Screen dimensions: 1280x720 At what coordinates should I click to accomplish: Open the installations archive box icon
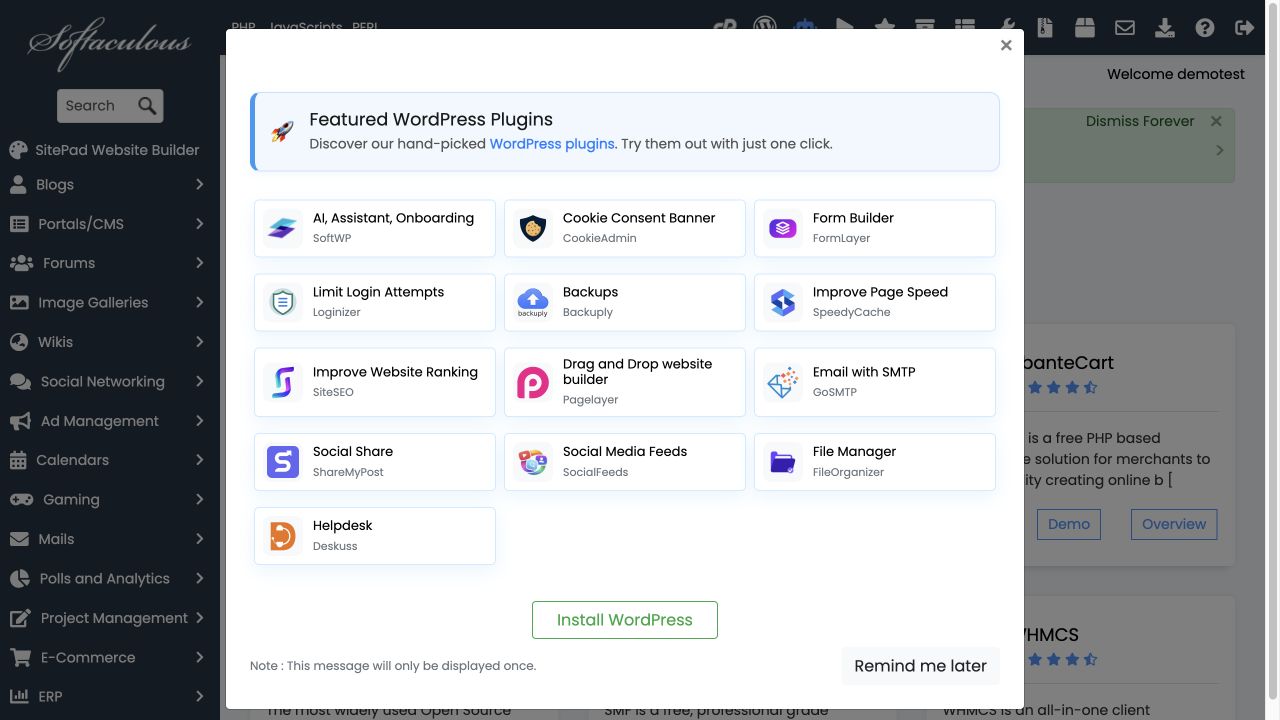point(925,27)
